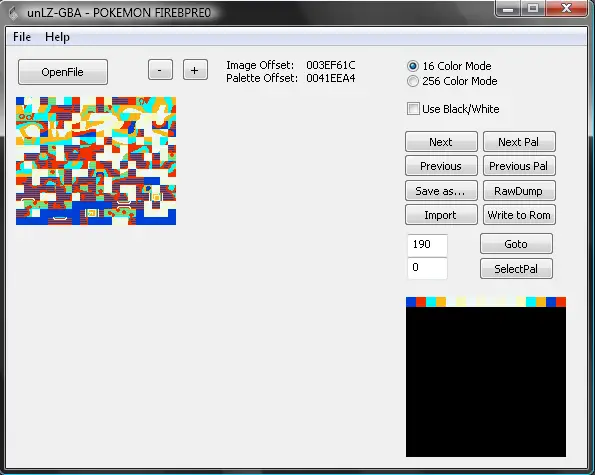The width and height of the screenshot is (595, 475).
Task: Open the File menu
Action: pyautogui.click(x=22, y=37)
